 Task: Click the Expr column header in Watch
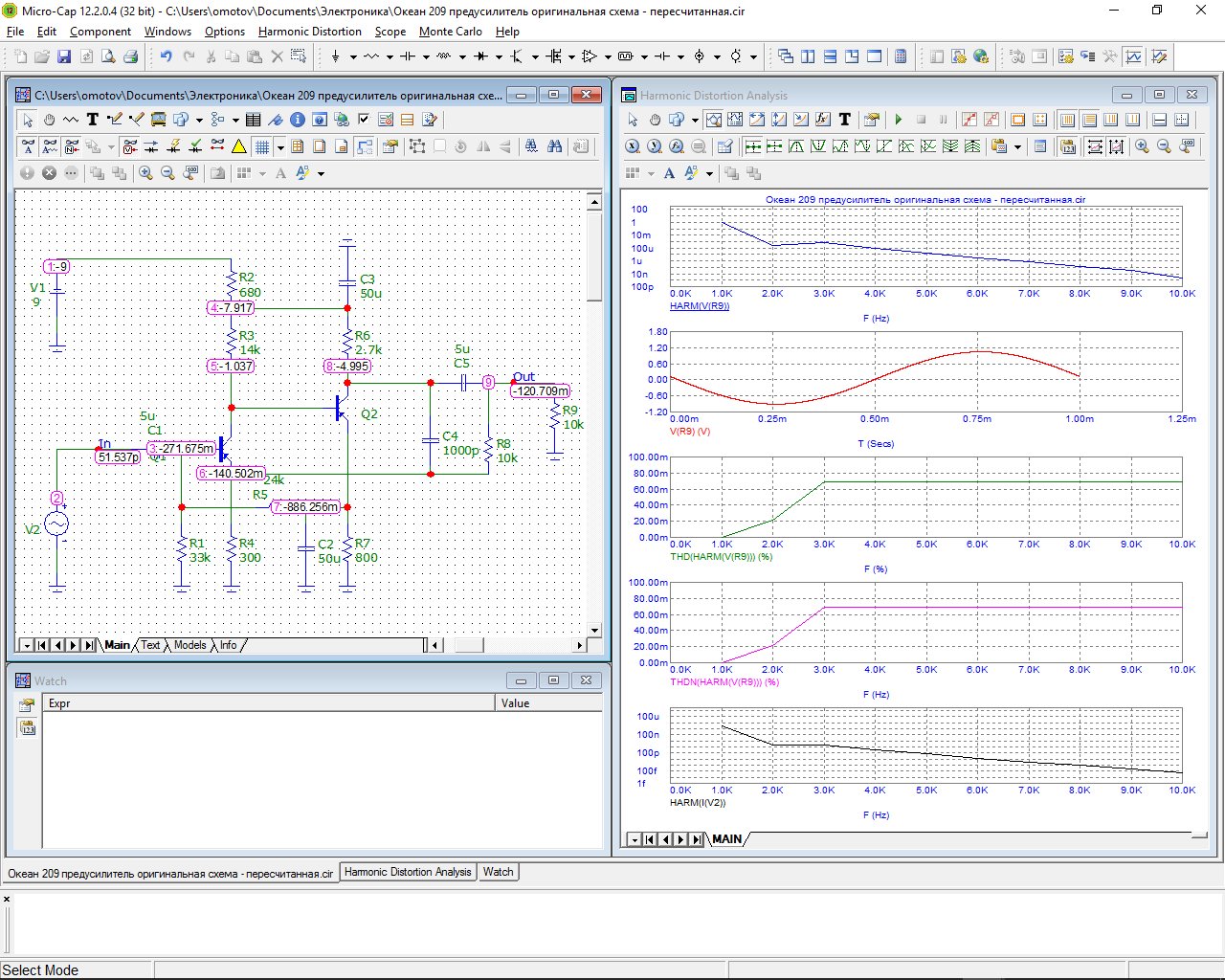click(268, 703)
